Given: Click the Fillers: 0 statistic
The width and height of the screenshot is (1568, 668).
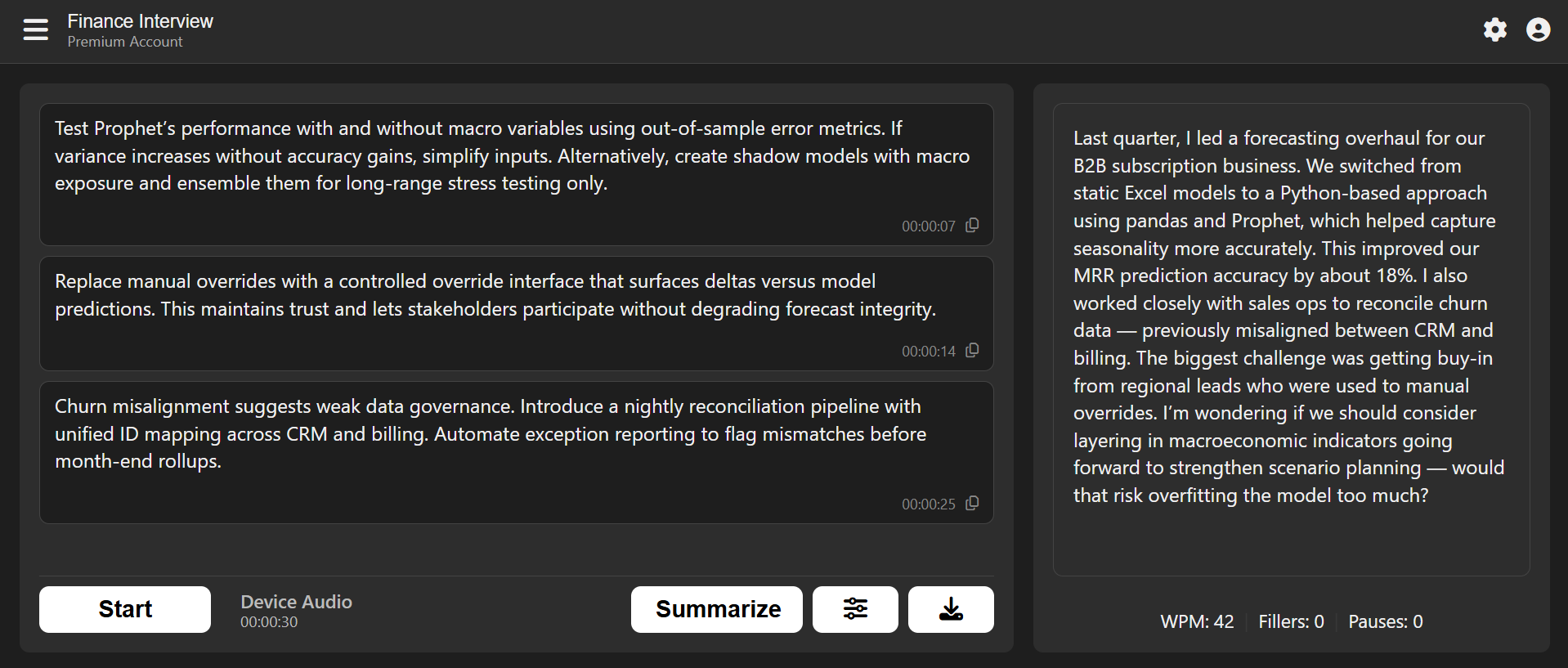Looking at the screenshot, I should coord(1291,622).
